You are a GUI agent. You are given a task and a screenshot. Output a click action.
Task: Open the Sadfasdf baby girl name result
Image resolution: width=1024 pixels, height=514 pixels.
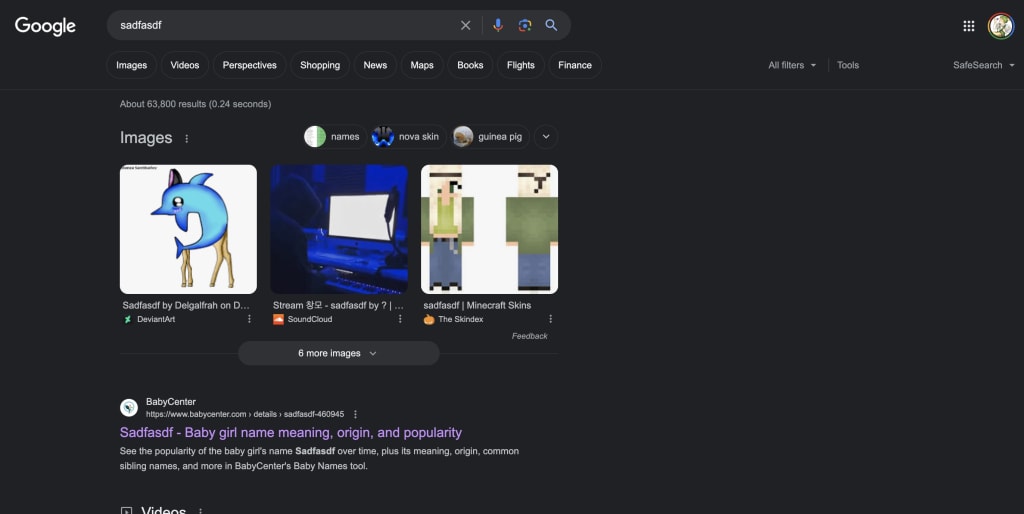(291, 432)
